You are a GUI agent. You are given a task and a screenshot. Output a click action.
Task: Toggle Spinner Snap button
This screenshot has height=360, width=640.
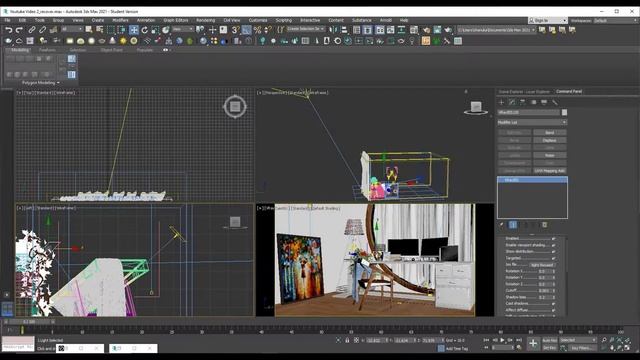pos(268,30)
